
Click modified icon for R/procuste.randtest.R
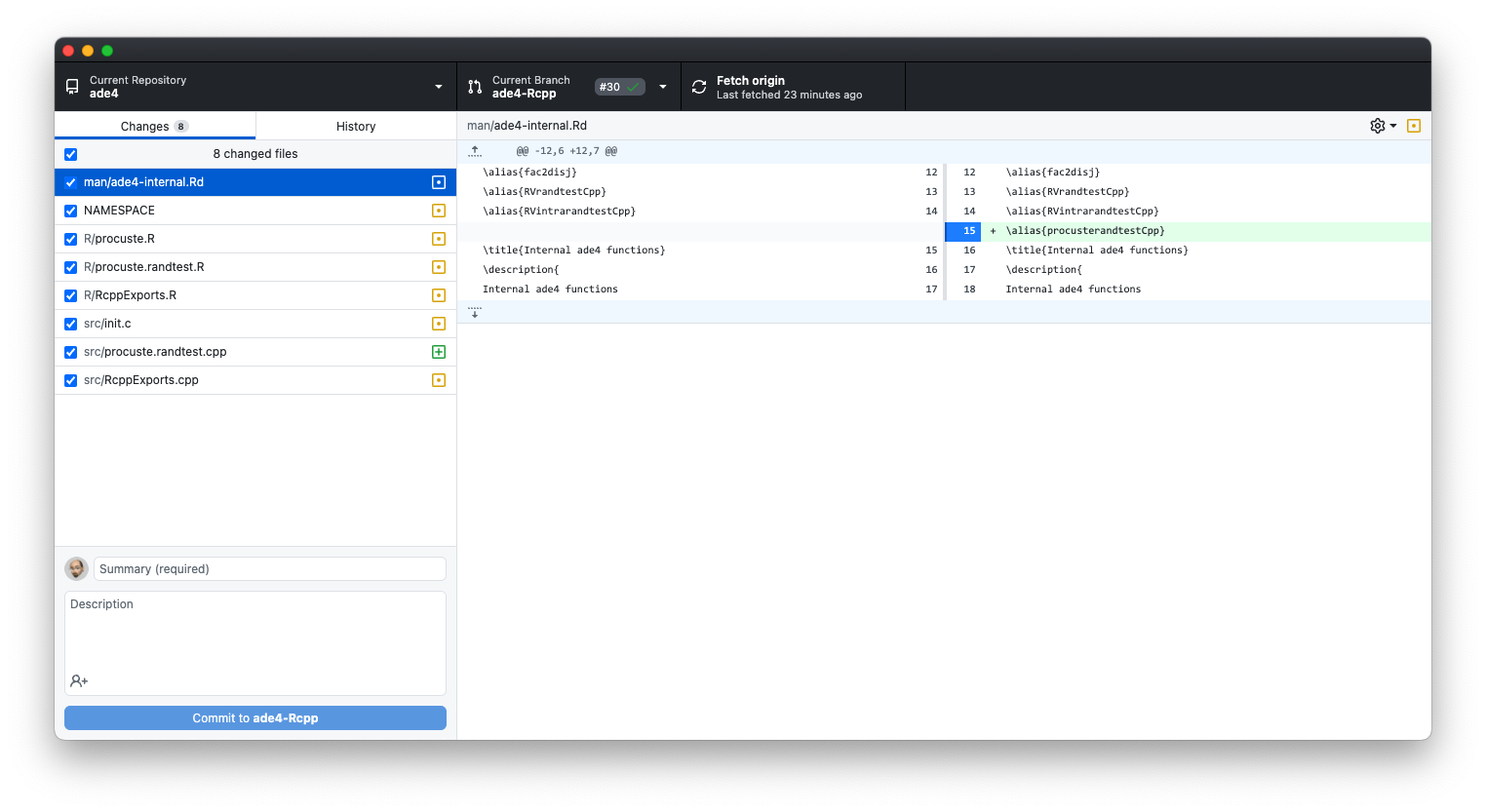(x=439, y=267)
